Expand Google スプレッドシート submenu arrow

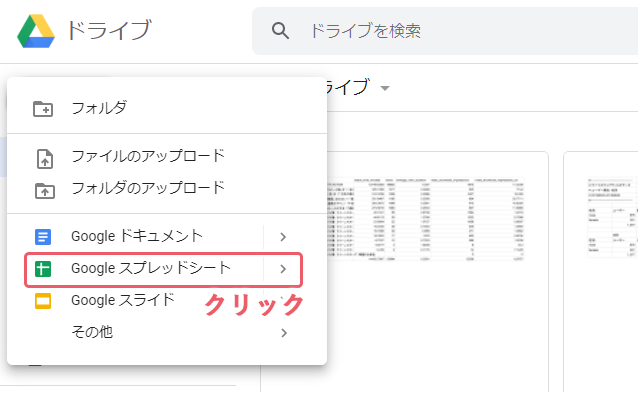283,269
